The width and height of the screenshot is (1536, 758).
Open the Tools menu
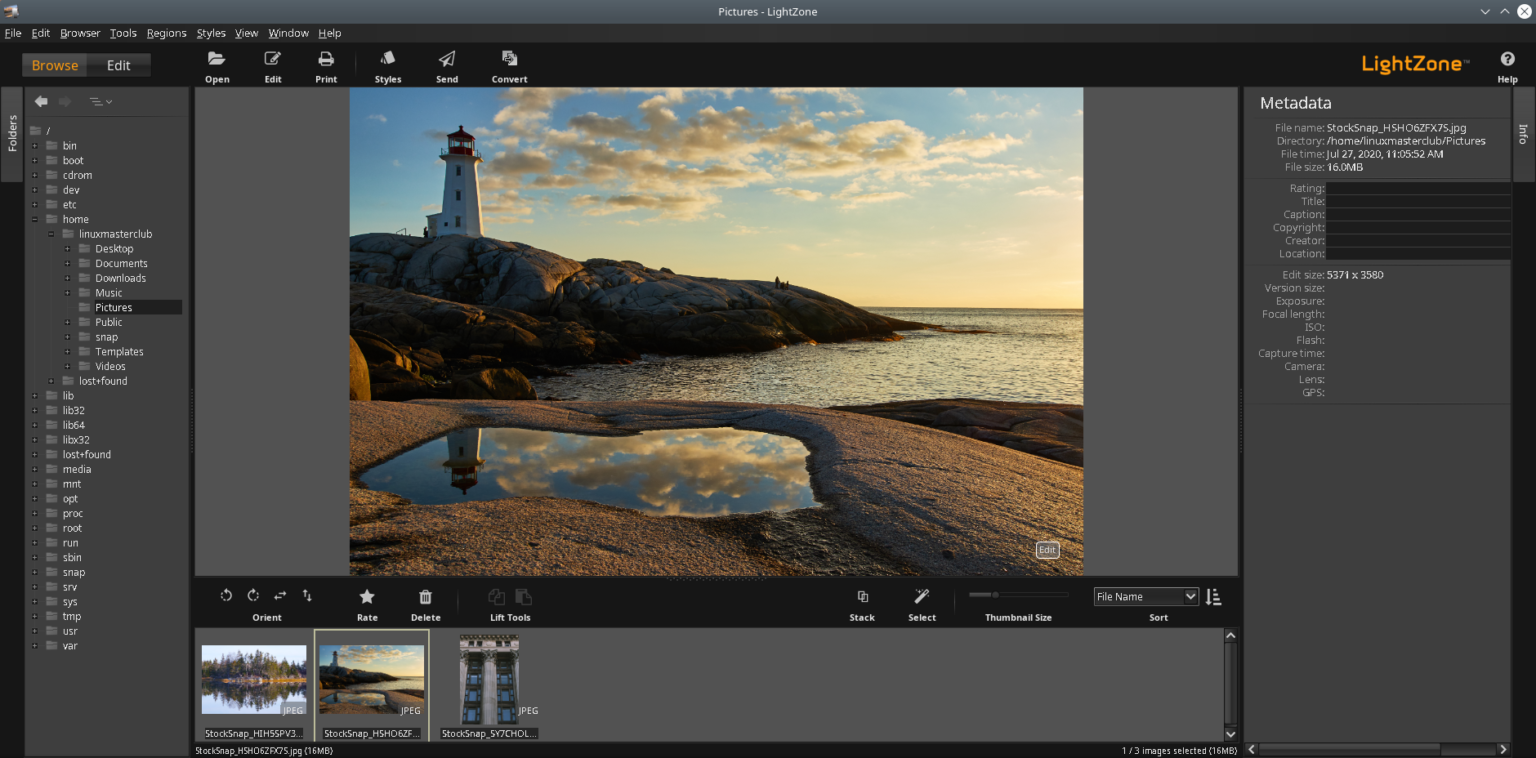(x=123, y=33)
